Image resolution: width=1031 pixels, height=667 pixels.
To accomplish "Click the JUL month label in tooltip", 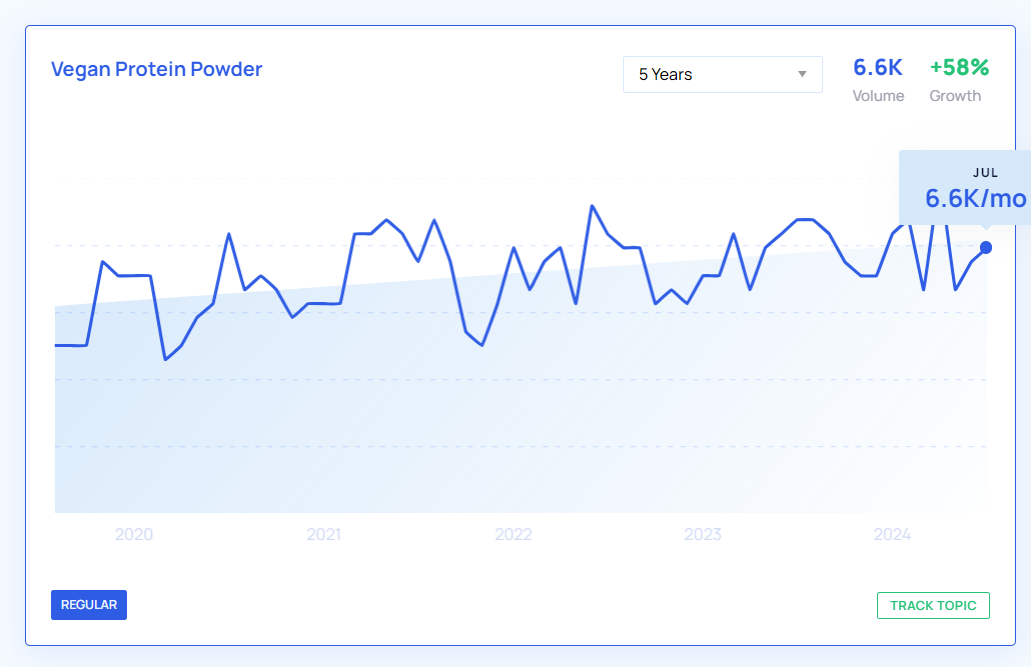I will [985, 173].
